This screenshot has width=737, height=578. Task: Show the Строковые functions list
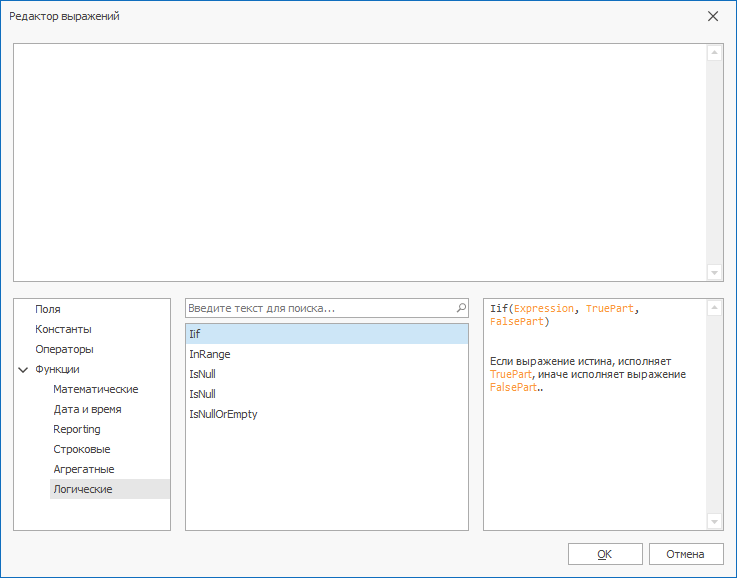coord(81,450)
